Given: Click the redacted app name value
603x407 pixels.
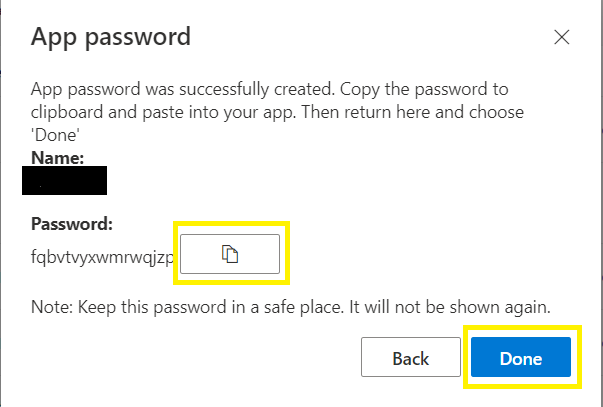Looking at the screenshot, I should point(70,182).
